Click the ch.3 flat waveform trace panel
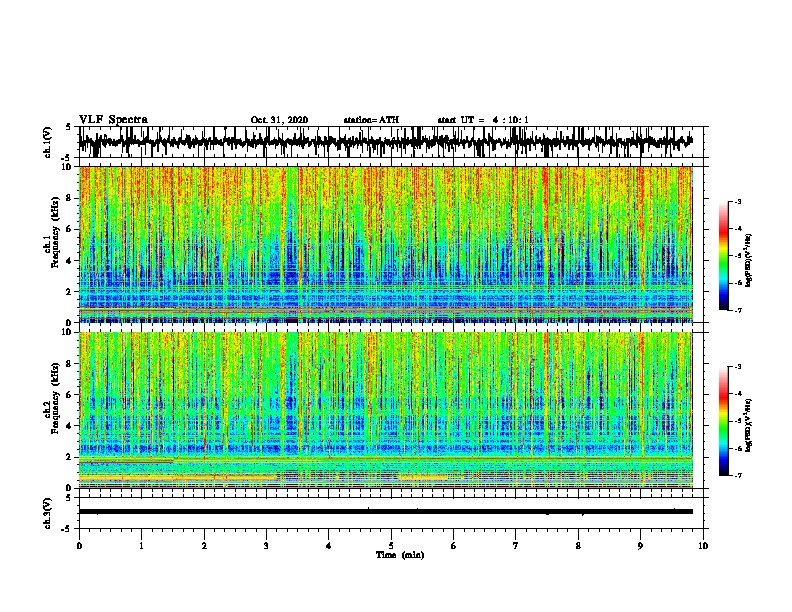The image size is (792, 612). (390, 513)
